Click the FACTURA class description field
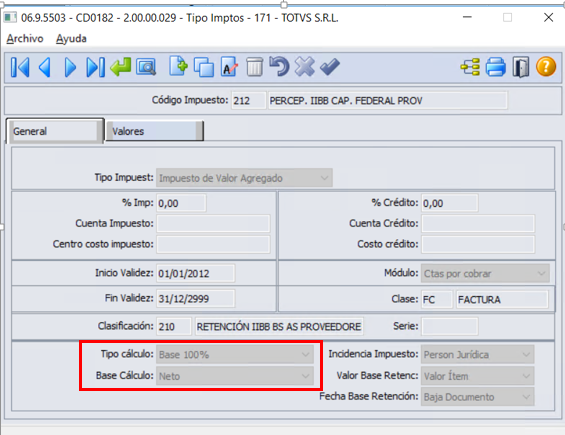 point(502,299)
